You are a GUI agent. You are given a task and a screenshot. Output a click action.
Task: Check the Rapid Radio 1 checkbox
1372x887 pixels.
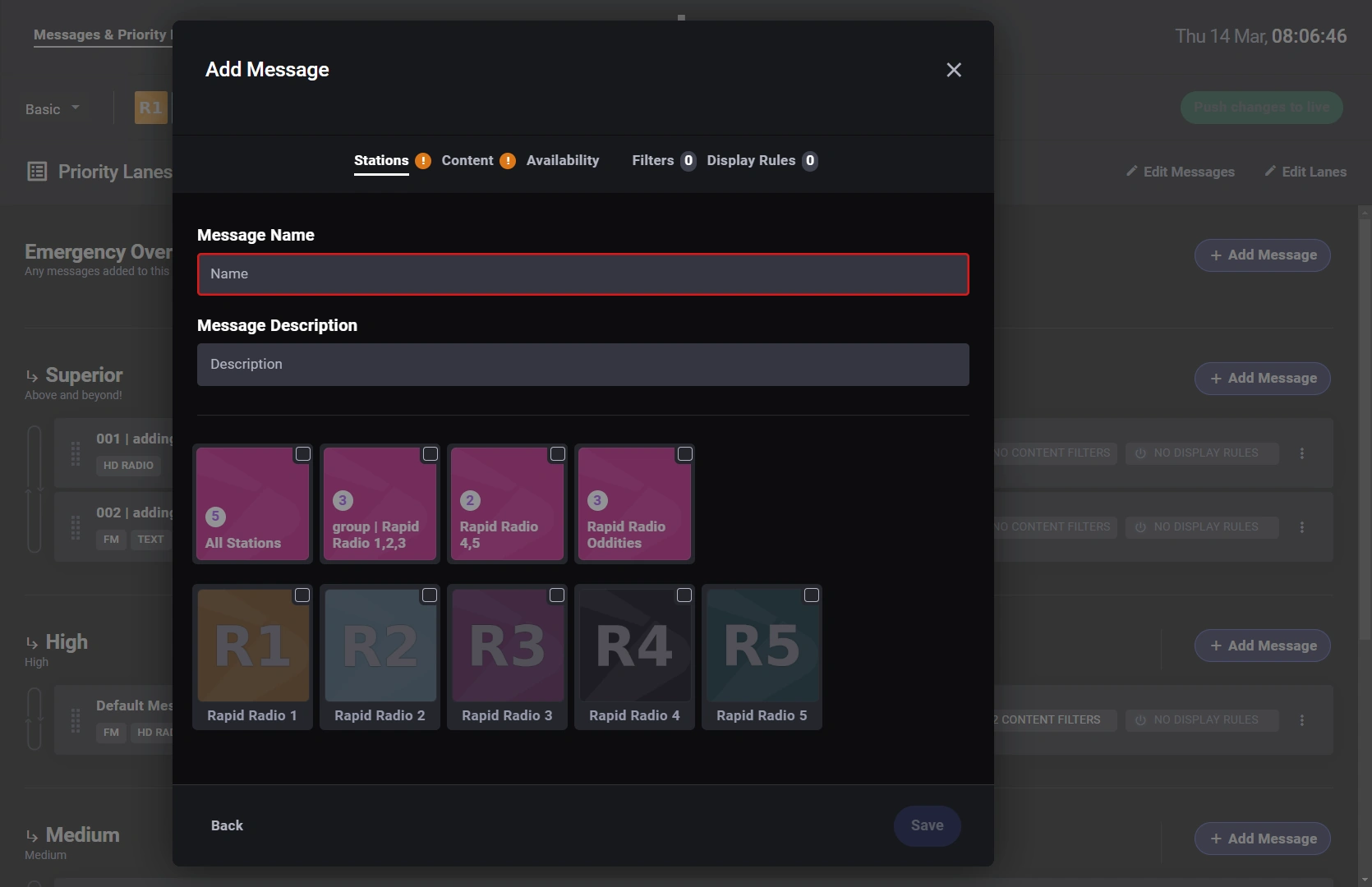[x=302, y=595]
